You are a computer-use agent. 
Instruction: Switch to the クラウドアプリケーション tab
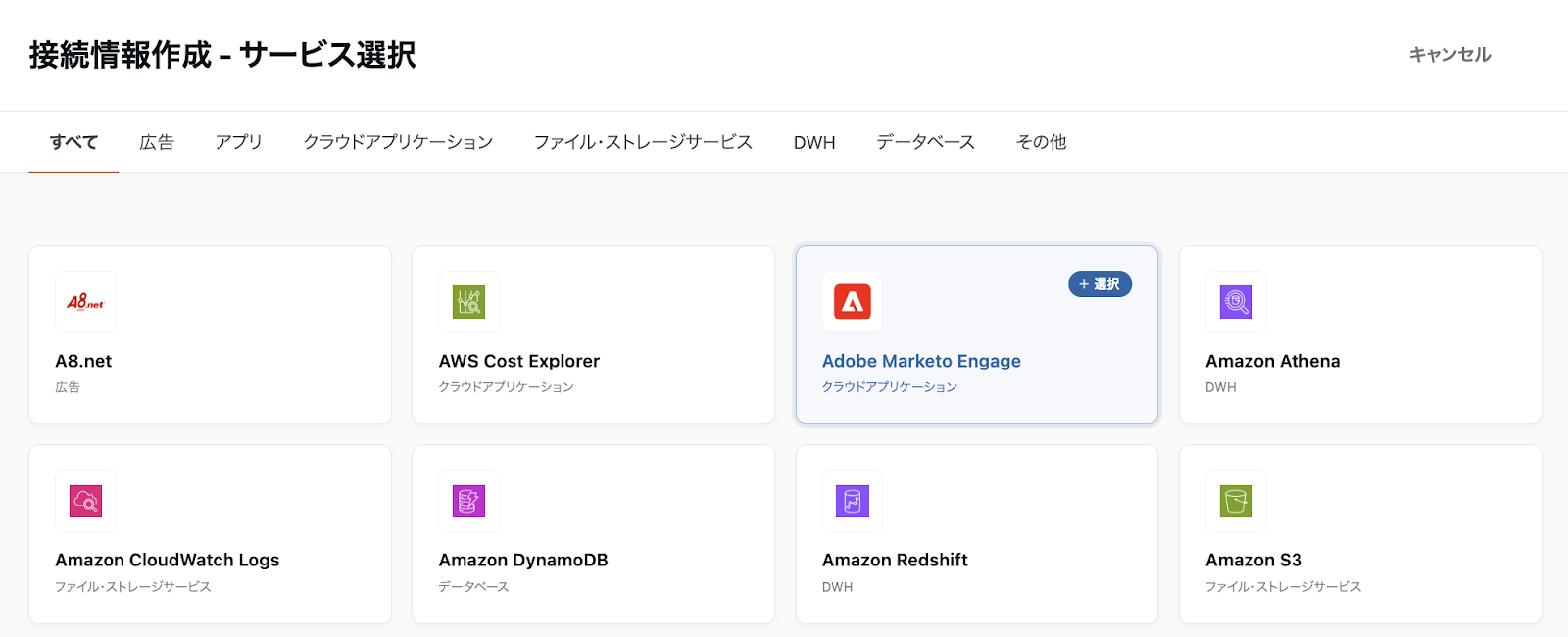[x=398, y=142]
